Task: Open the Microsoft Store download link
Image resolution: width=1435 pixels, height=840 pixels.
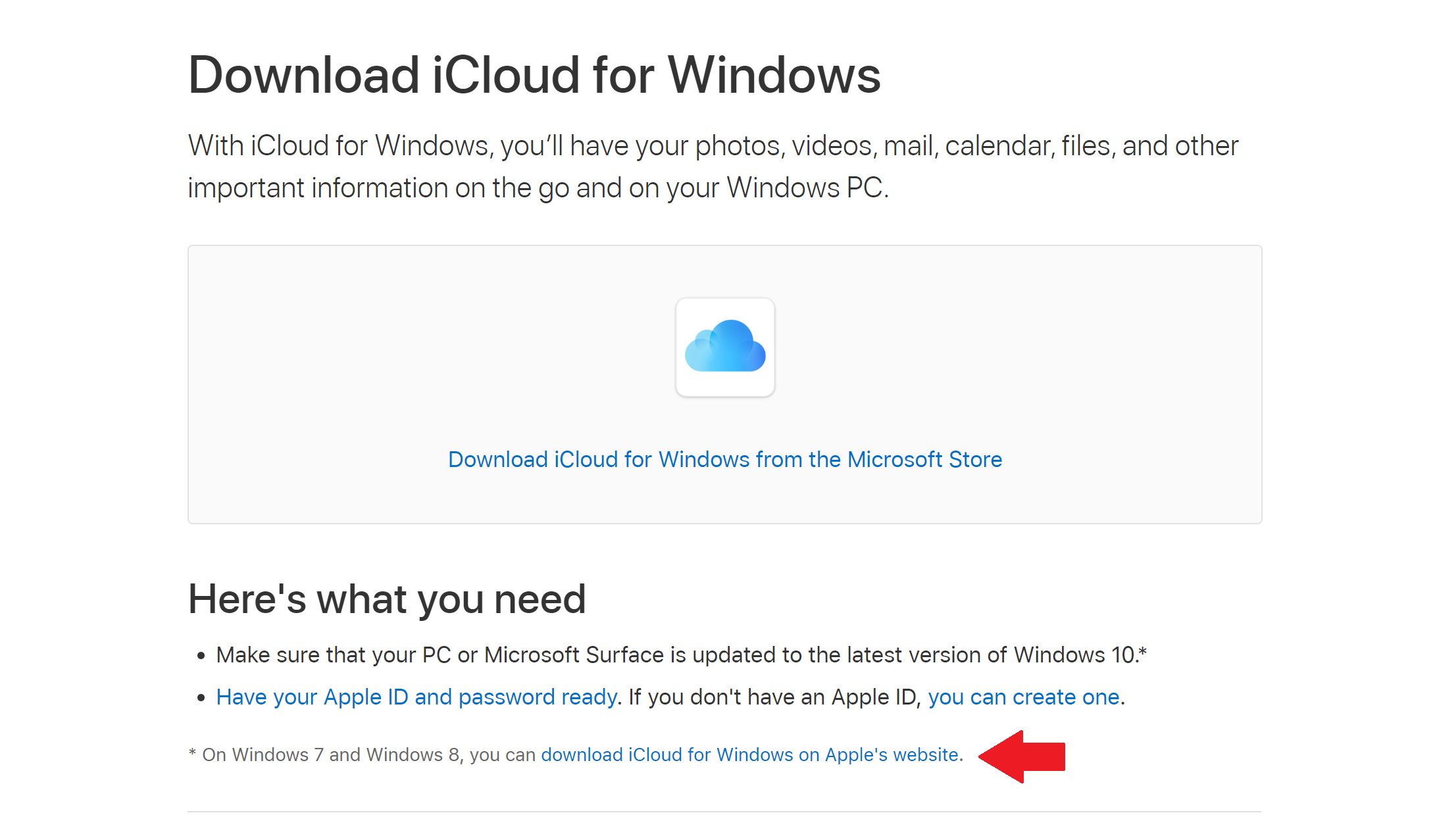Action: 724,459
